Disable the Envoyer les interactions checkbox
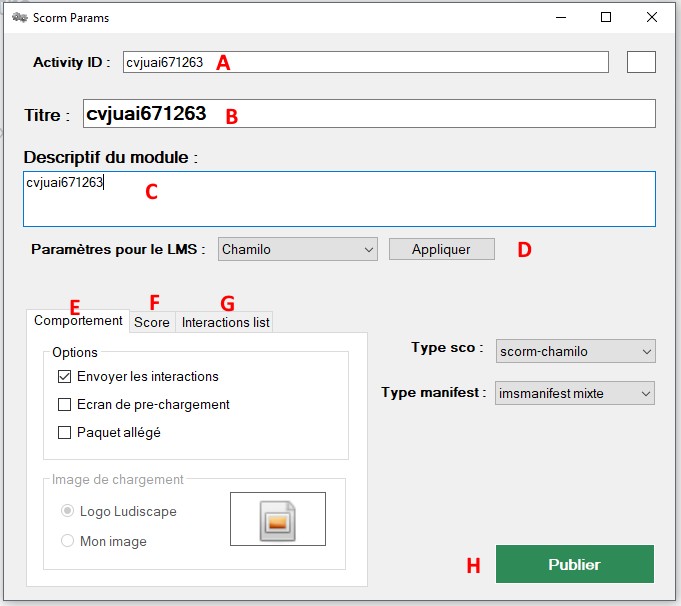Image resolution: width=681 pixels, height=606 pixels. tap(65, 377)
